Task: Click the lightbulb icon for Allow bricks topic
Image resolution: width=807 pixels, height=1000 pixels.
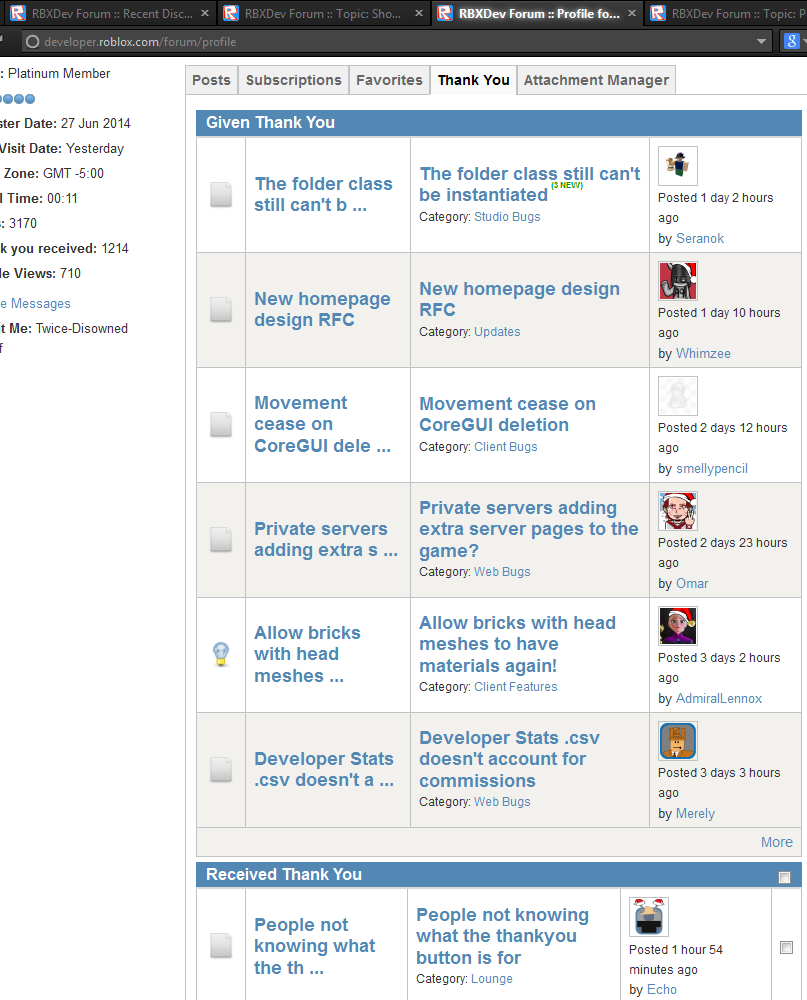Action: point(221,654)
